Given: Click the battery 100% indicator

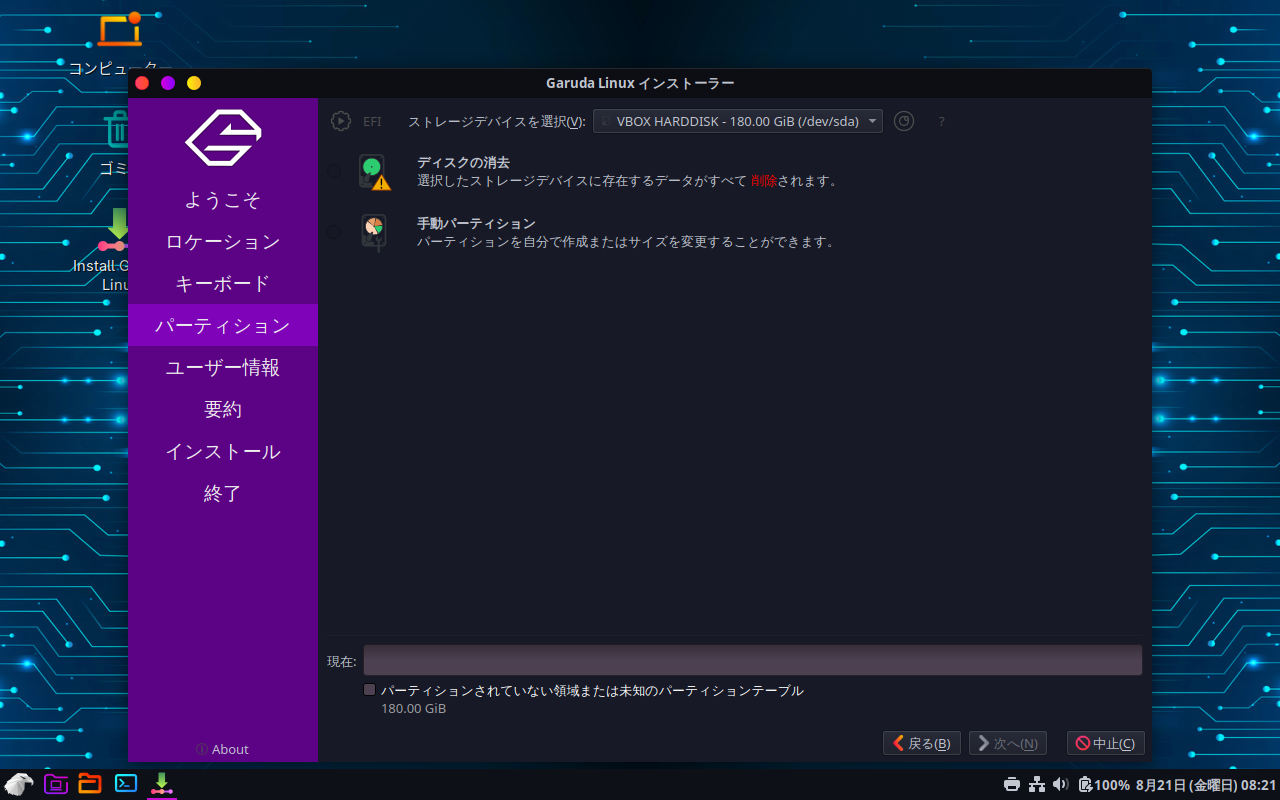Looking at the screenshot, I should (1104, 785).
